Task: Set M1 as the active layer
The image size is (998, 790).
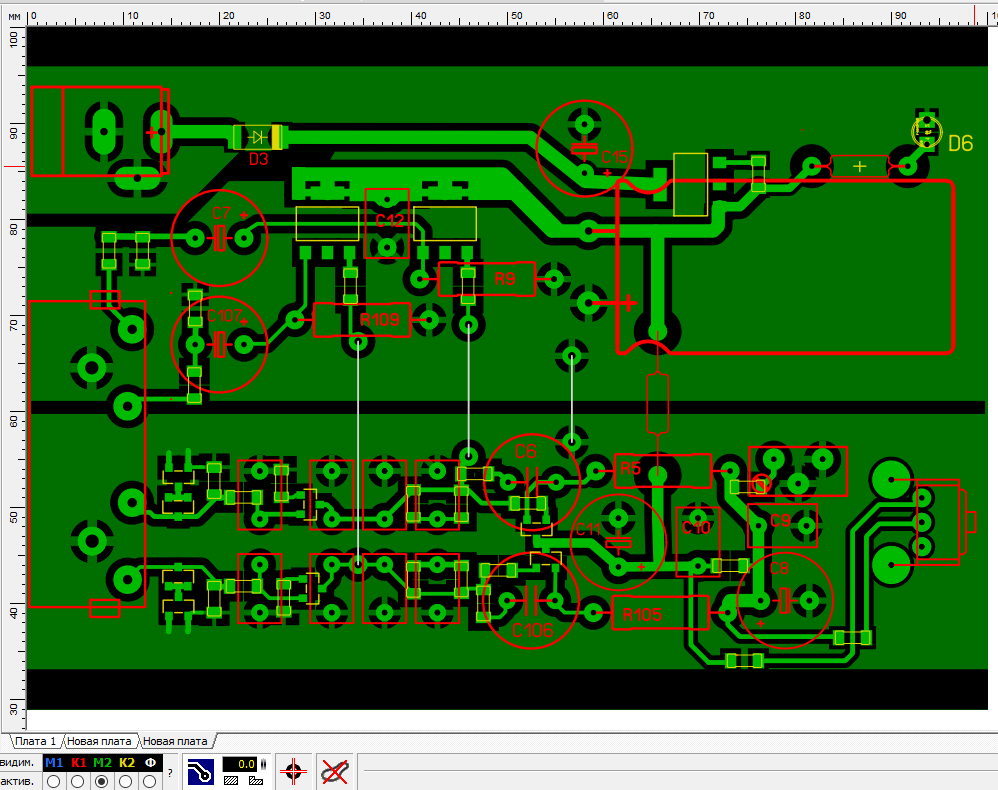Action: click(x=54, y=781)
